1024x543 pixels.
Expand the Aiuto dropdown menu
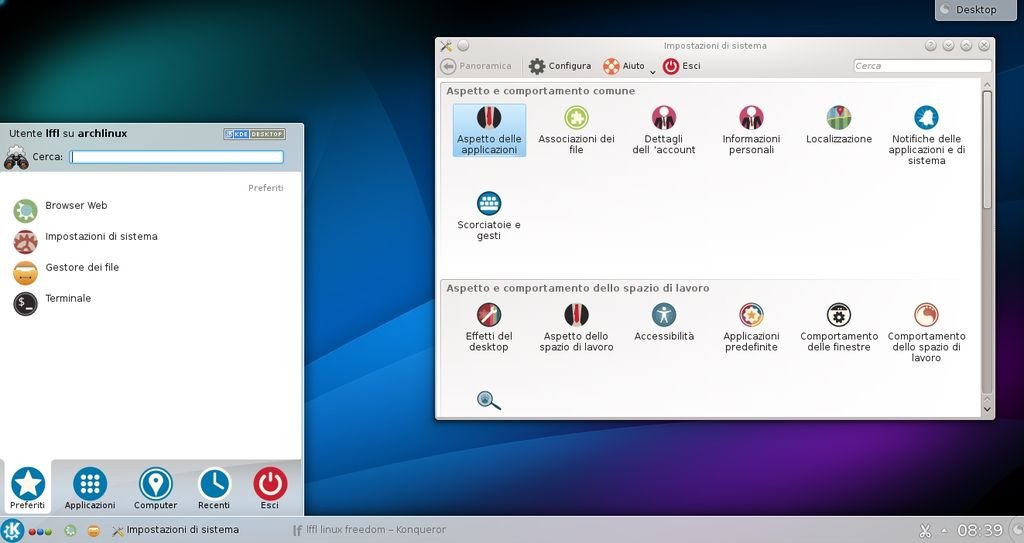(653, 70)
